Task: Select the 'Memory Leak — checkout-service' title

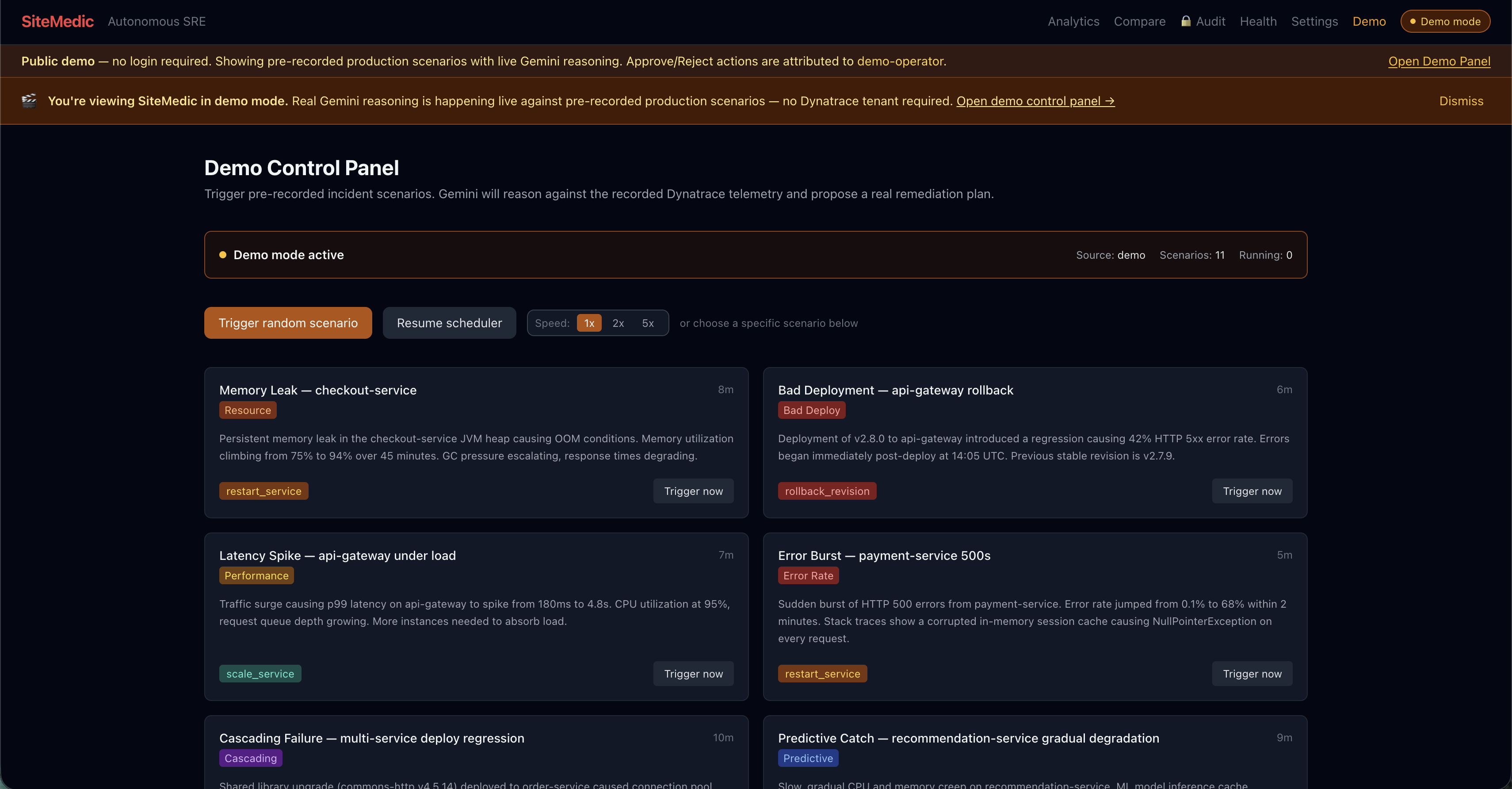Action: click(x=317, y=390)
